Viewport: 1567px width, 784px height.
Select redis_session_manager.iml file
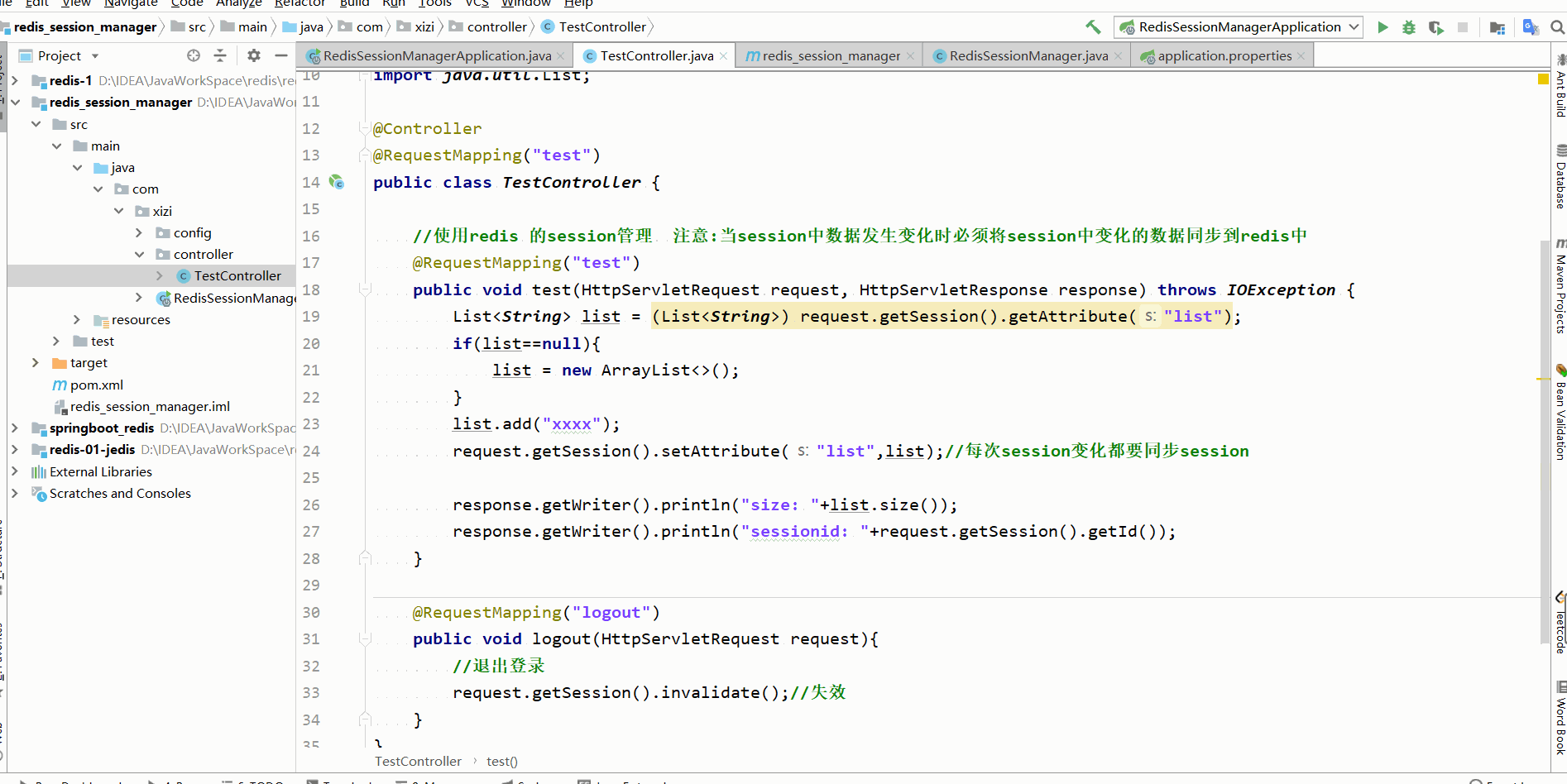coord(141,406)
